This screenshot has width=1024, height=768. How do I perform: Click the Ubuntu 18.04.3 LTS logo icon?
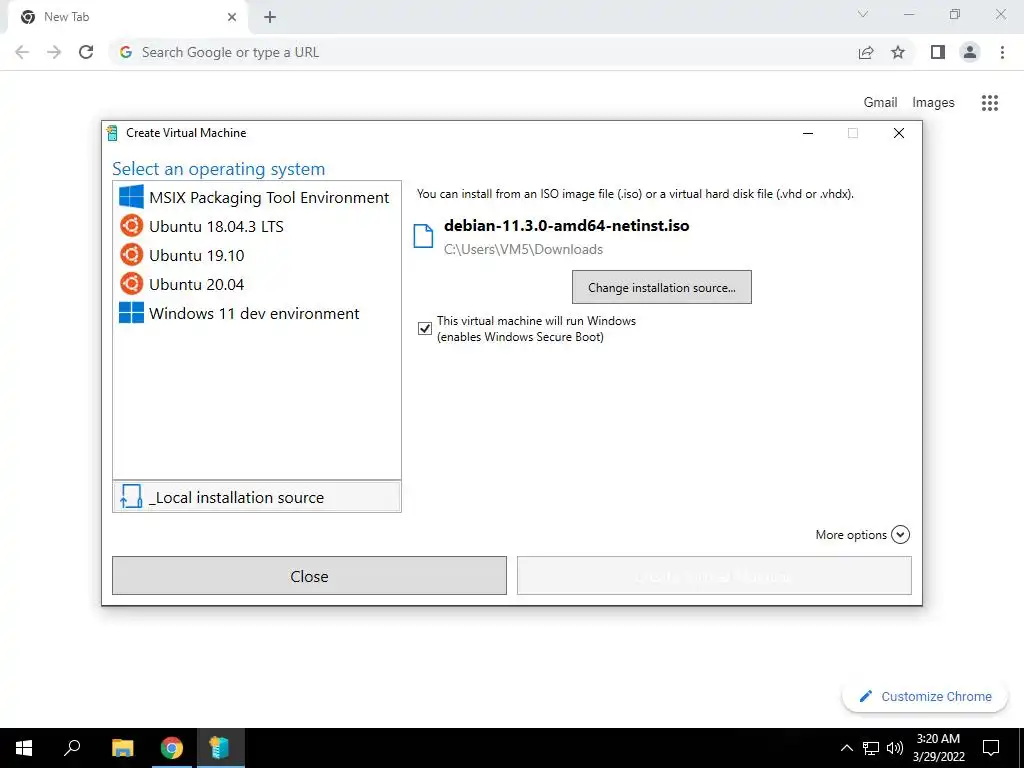(131, 226)
